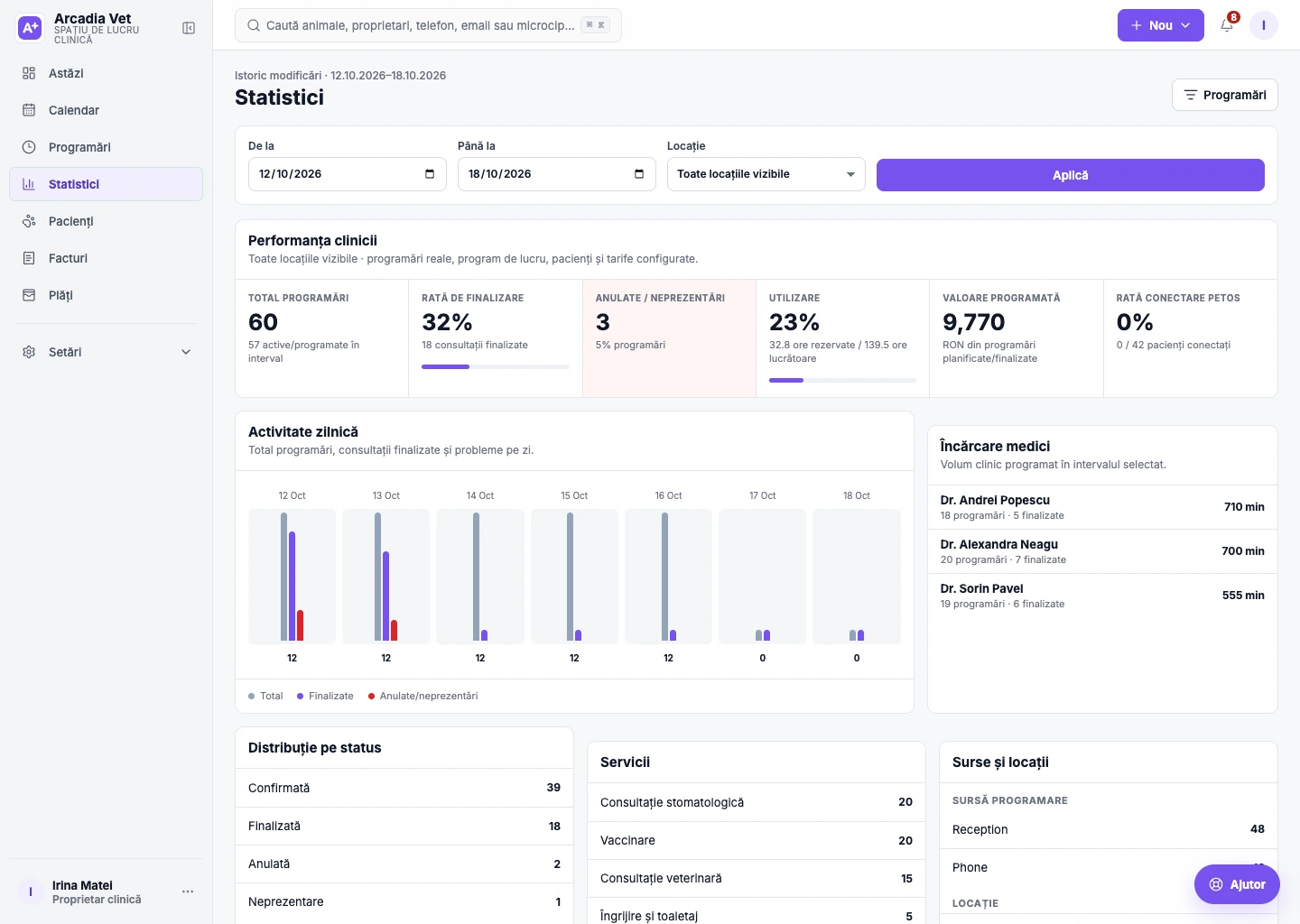Screen dimensions: 1300x924
Task: Click Dr. Sorin Pavel row
Action: pos(1102,596)
